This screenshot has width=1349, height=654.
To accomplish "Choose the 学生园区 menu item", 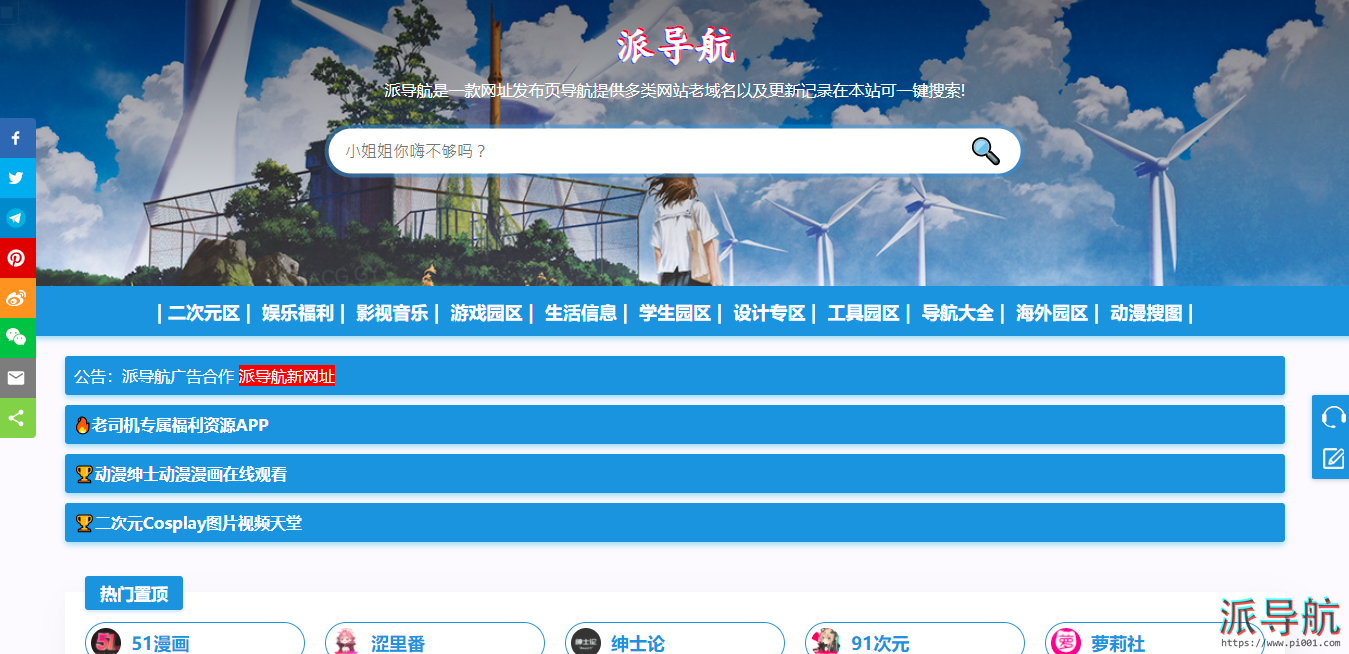I will (x=675, y=313).
